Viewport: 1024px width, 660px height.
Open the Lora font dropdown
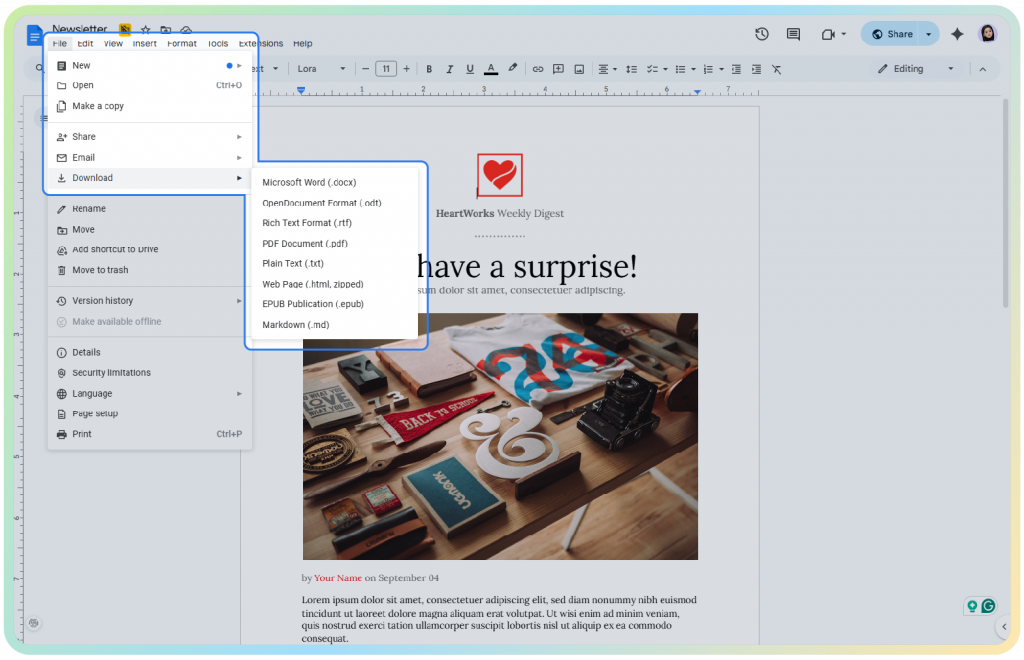pos(321,69)
